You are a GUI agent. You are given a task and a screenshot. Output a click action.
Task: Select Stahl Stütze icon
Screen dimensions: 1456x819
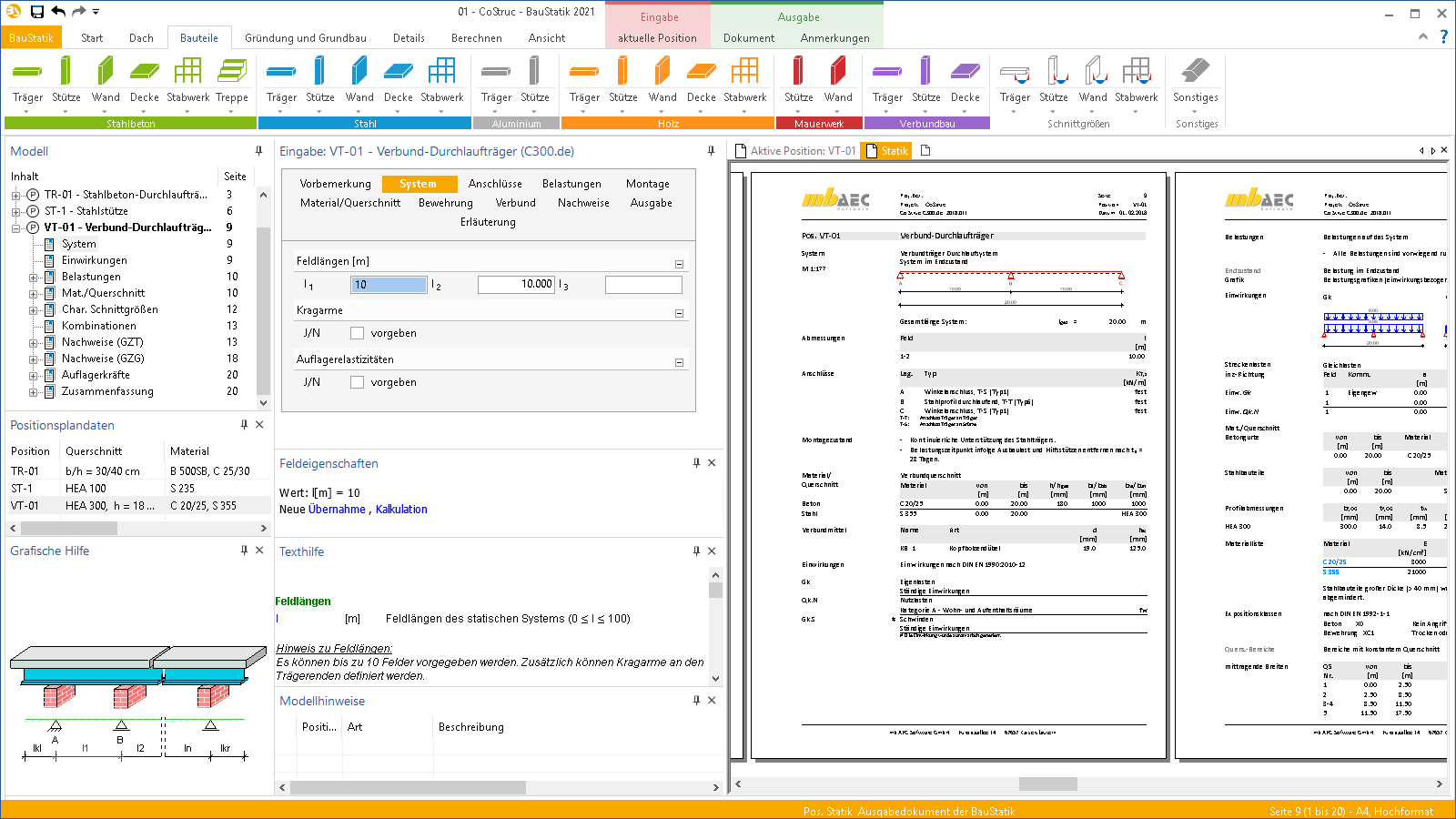click(x=319, y=72)
